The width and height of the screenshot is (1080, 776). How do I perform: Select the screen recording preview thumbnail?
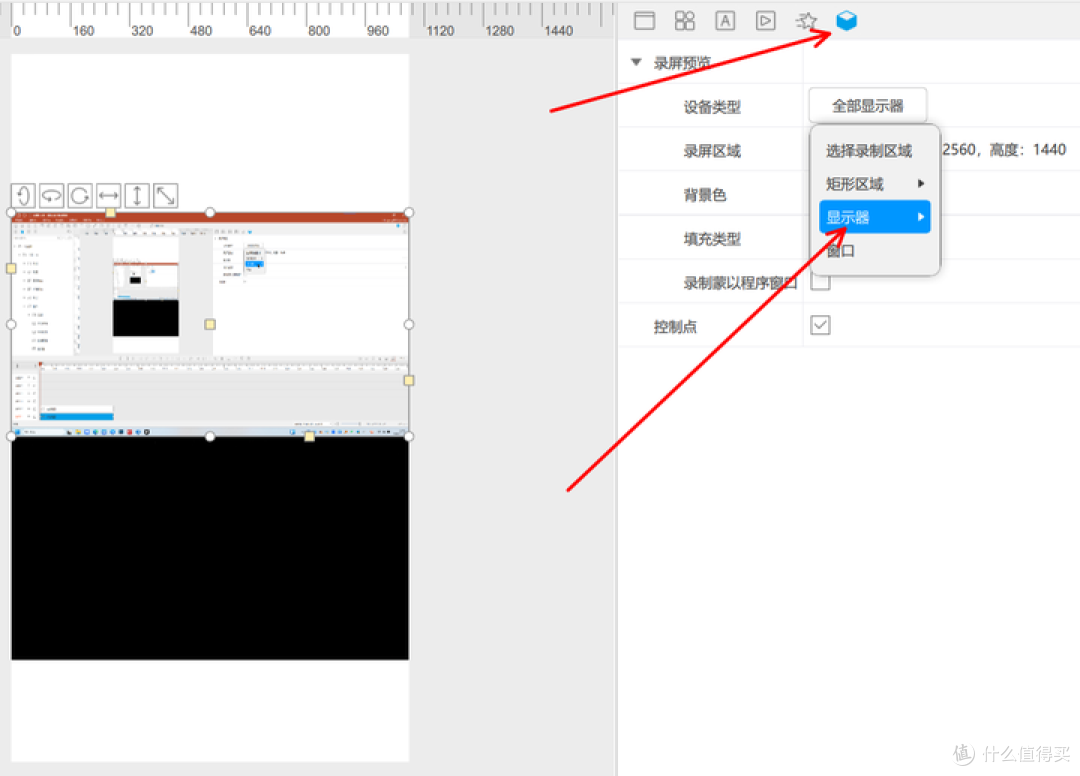210,324
